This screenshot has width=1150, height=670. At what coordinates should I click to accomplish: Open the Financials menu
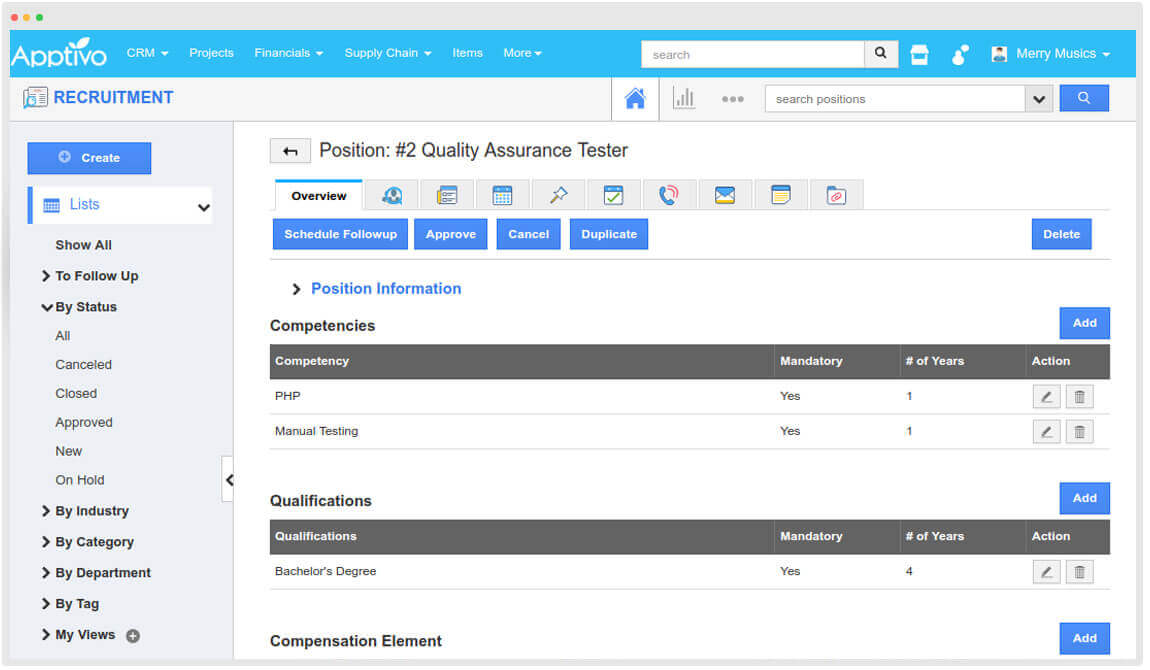(x=288, y=53)
